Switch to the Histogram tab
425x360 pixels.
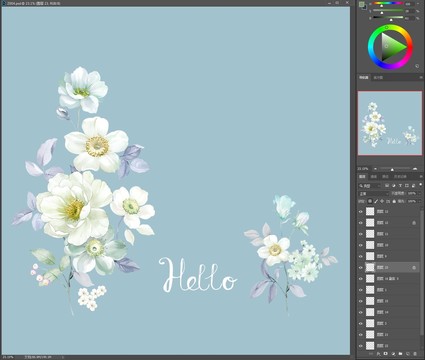378,77
